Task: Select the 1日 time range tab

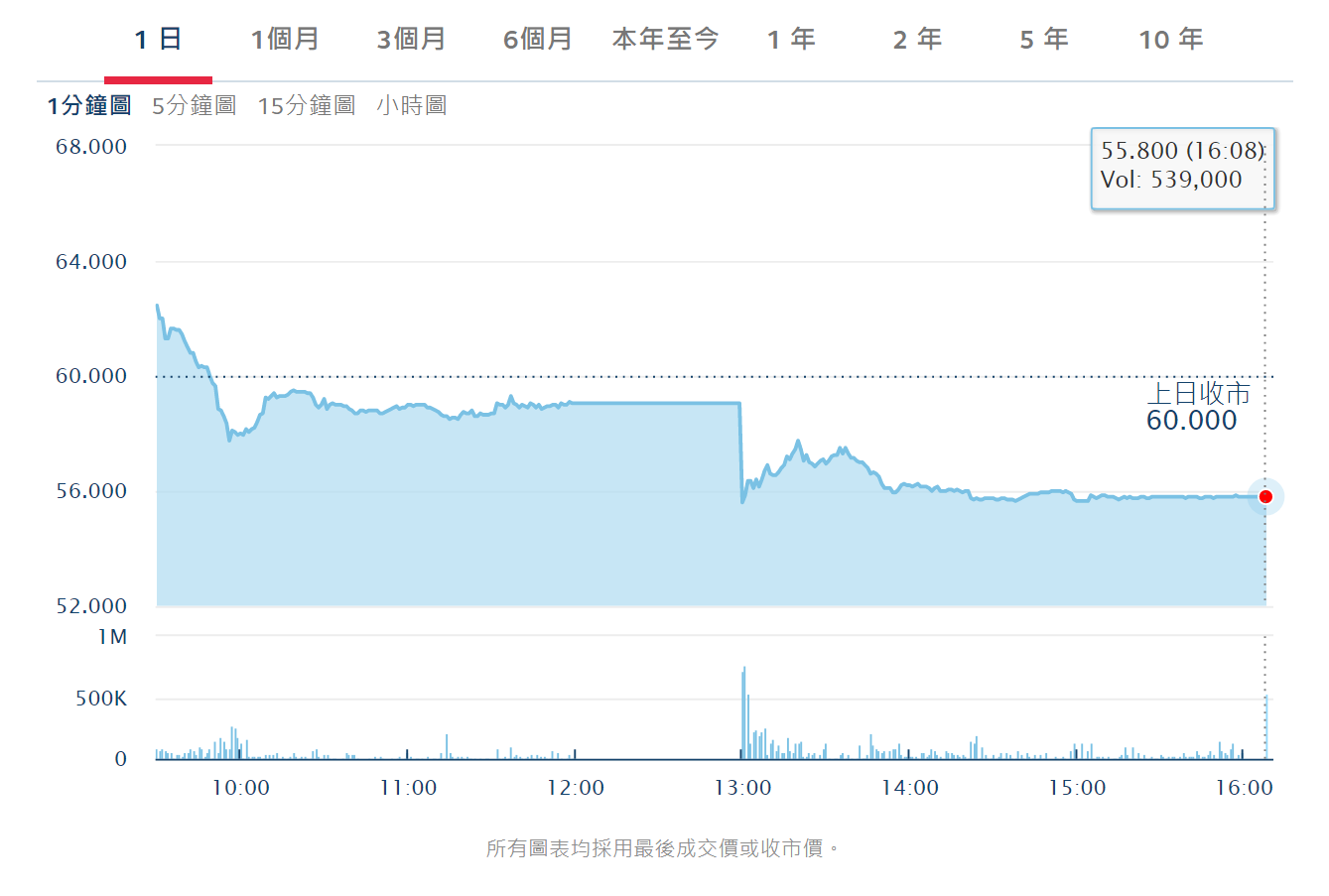Action: pos(158,40)
